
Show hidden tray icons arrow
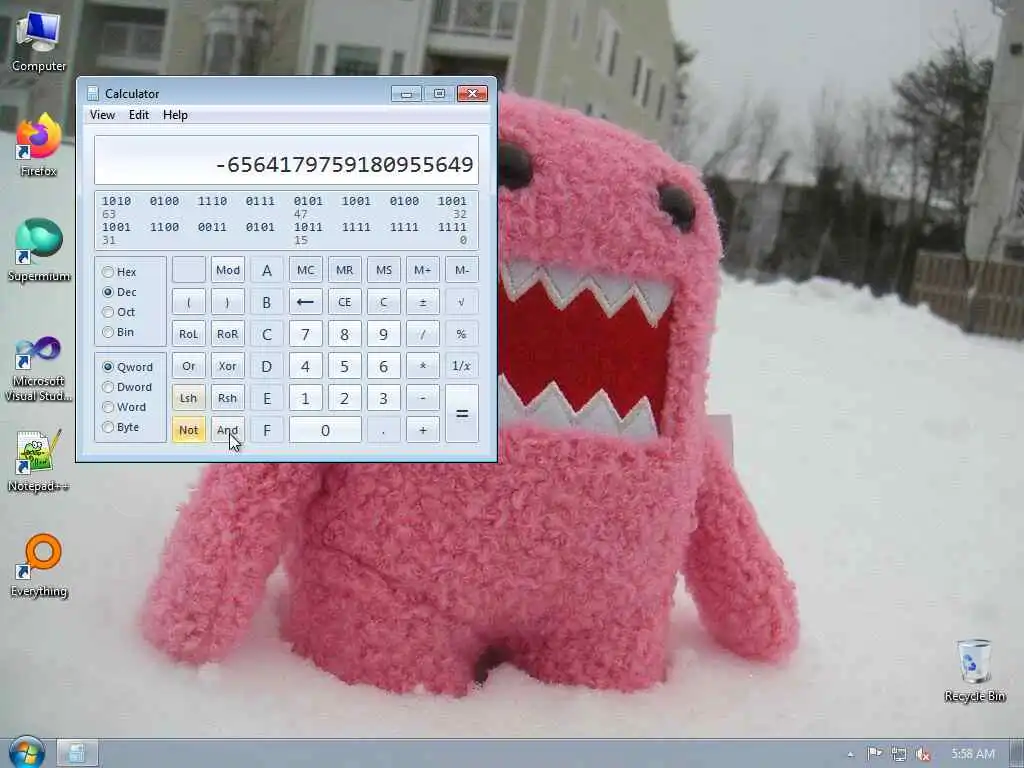coord(850,754)
